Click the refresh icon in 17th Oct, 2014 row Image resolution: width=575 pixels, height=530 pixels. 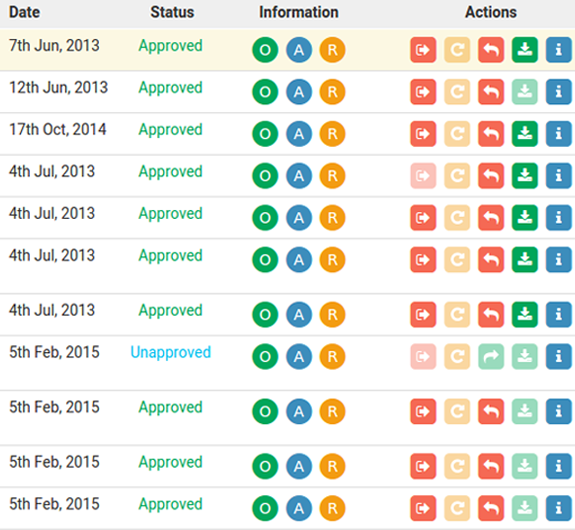pos(457,134)
